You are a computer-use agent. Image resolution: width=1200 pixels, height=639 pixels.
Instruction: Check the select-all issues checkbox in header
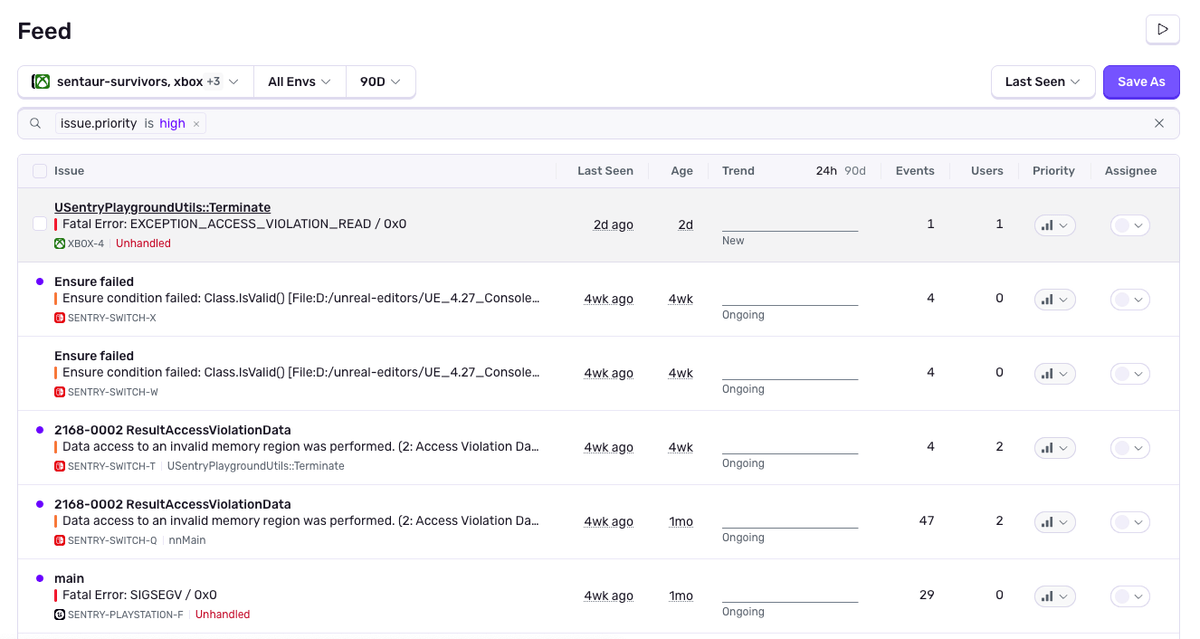click(40, 171)
